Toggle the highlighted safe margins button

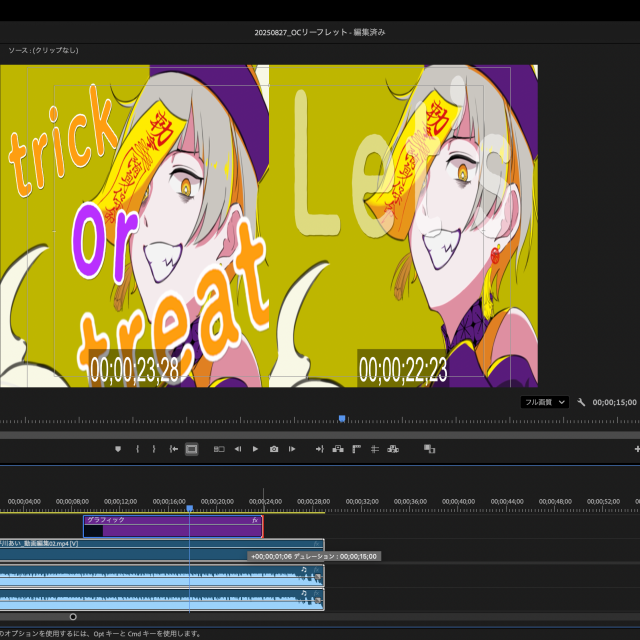pyautogui.click(x=192, y=449)
